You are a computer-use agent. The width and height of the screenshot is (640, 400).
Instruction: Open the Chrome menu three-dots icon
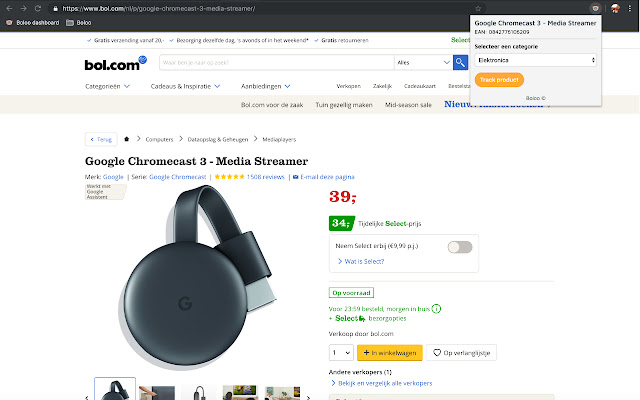click(631, 8)
